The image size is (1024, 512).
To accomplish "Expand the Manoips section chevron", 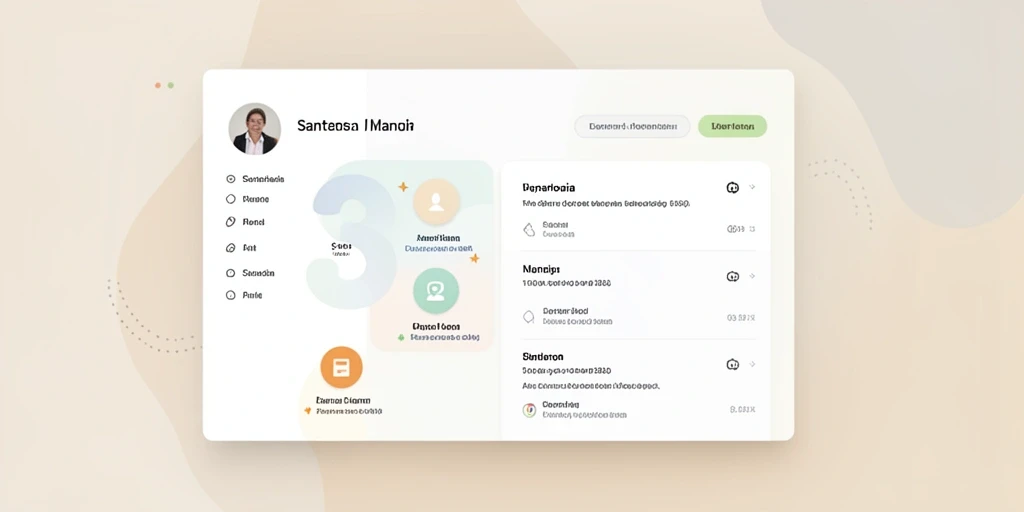I will [752, 276].
